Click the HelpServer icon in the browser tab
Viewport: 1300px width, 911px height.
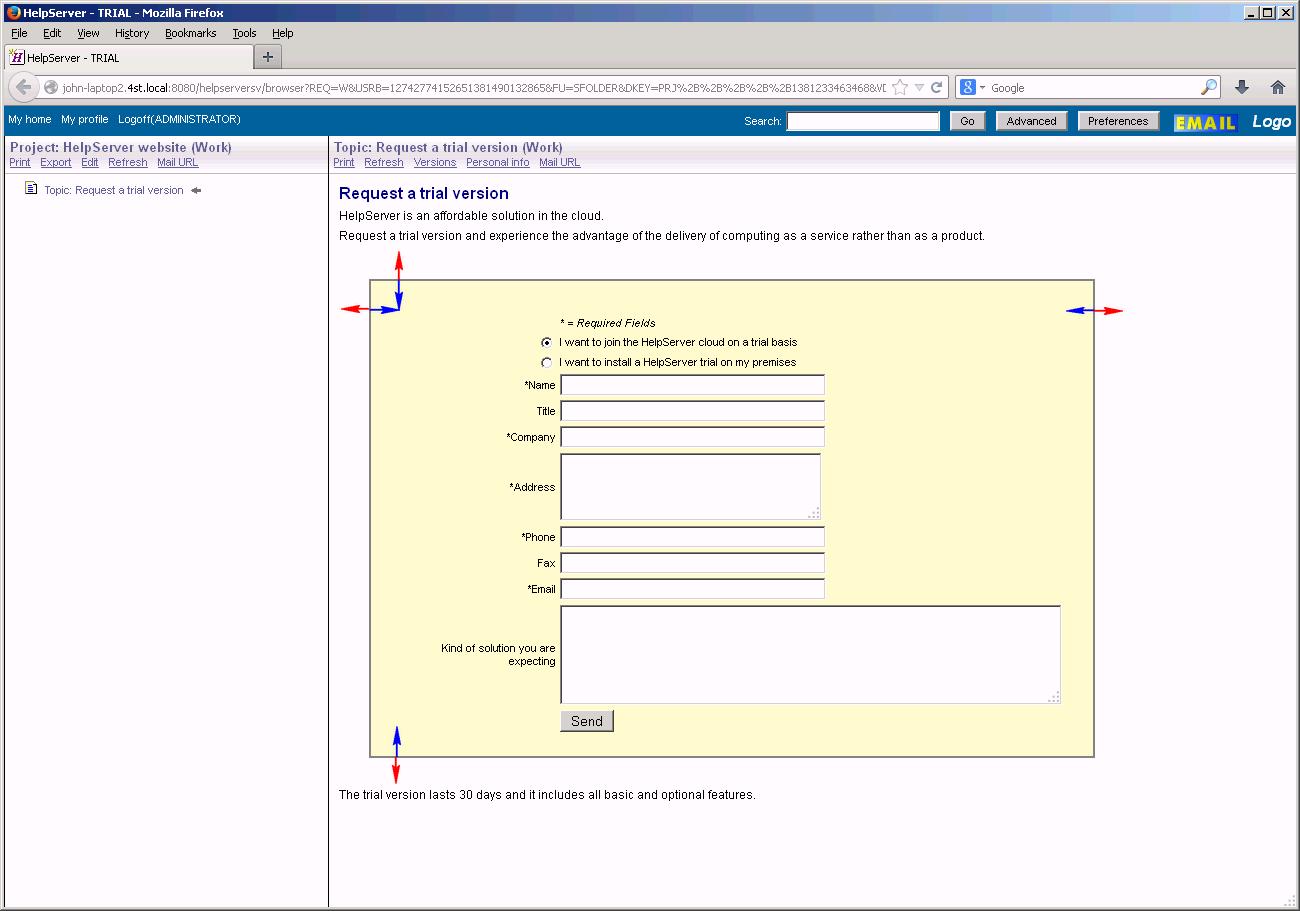point(17,57)
